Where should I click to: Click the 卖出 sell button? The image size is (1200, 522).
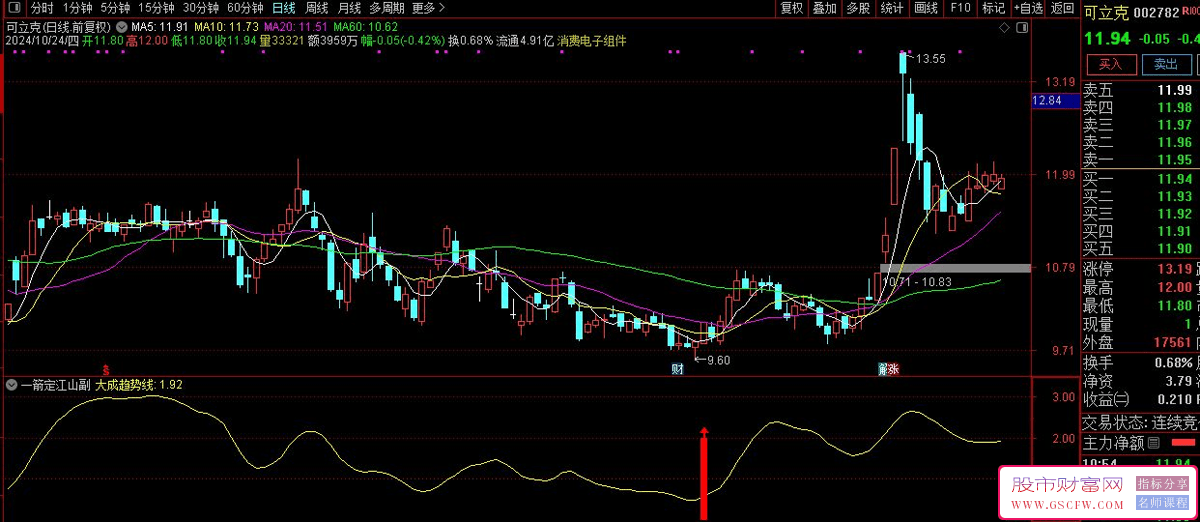pos(1166,64)
